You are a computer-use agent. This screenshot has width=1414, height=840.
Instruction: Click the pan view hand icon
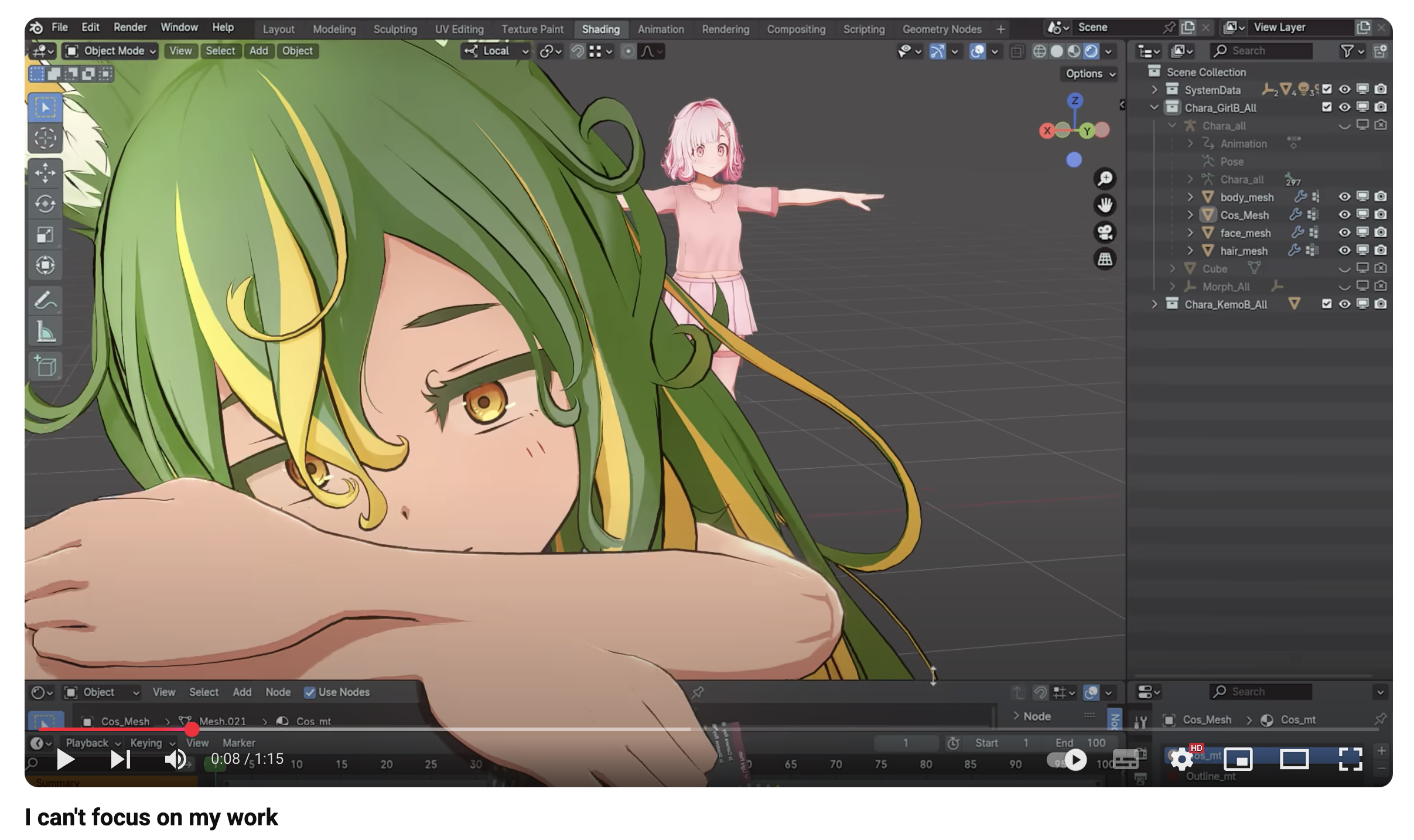[1105, 206]
